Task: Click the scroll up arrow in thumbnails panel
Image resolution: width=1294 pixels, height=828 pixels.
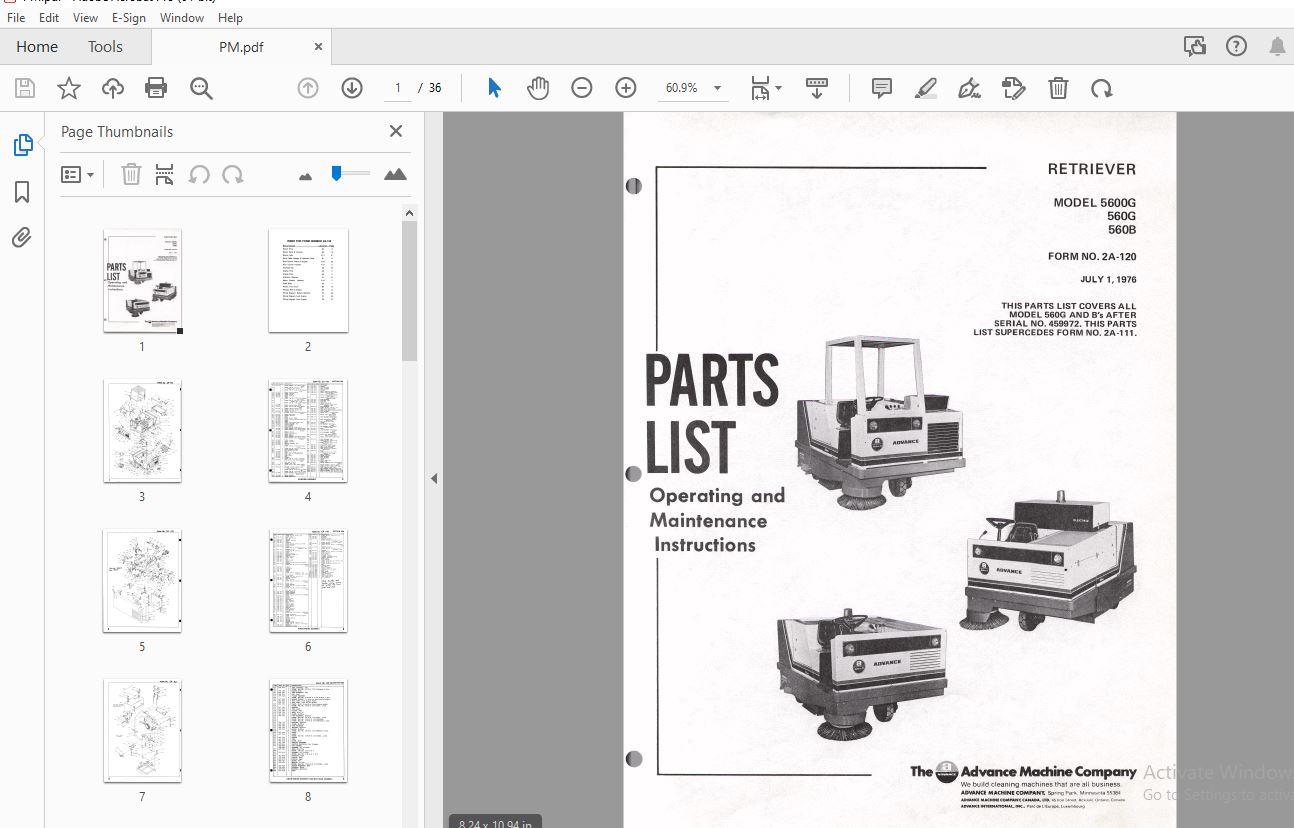Action: (410, 213)
